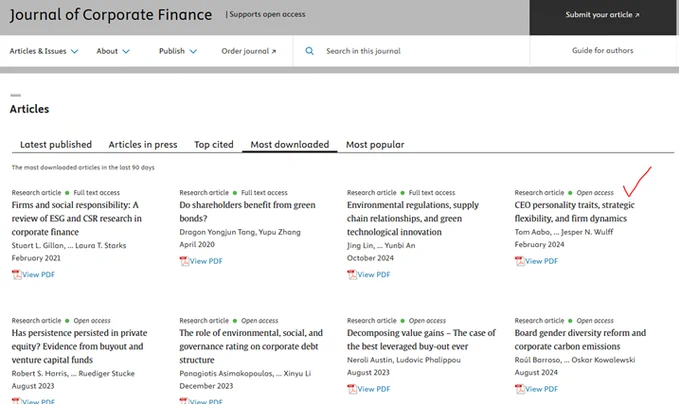Click PDF icon for Board gender diversity article

(520, 389)
